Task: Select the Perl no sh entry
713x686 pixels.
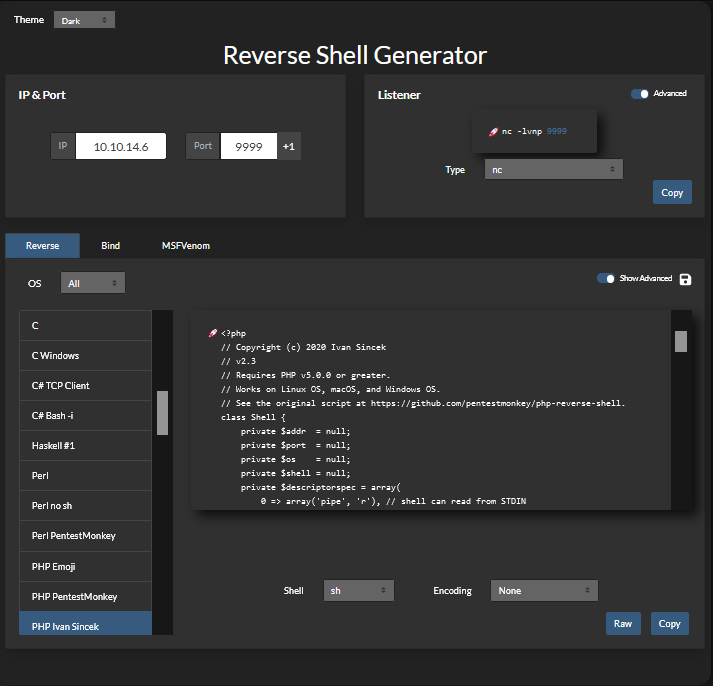Action: [x=85, y=506]
